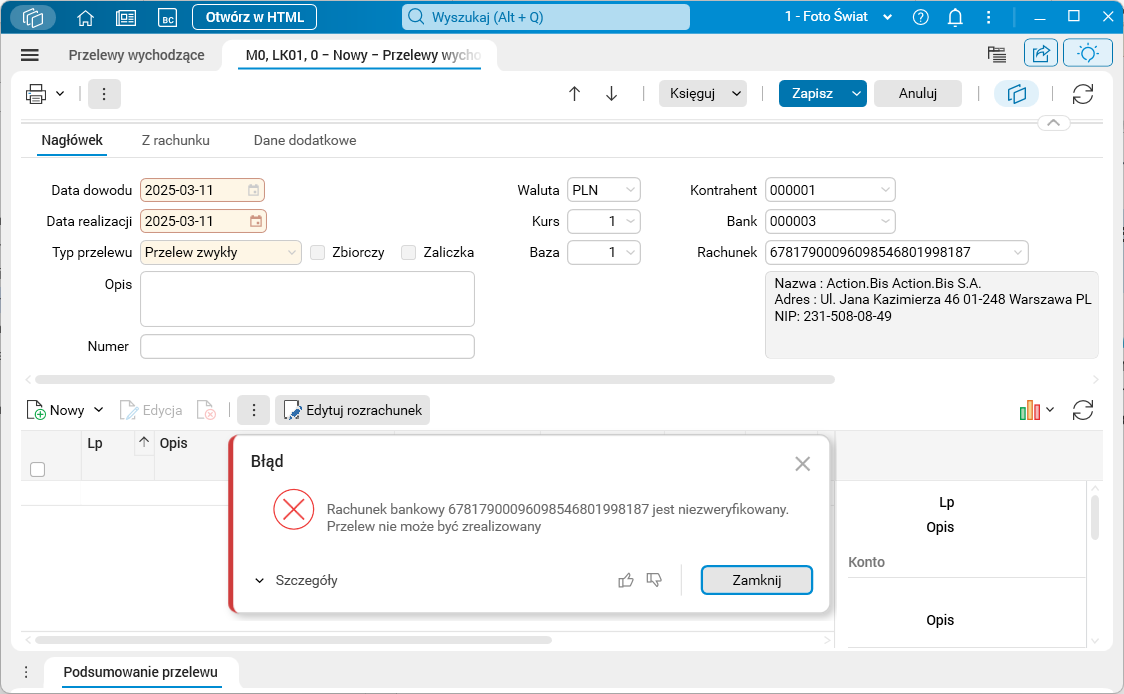Refresh the positions grid
1124x694 pixels.
pos(1082,410)
